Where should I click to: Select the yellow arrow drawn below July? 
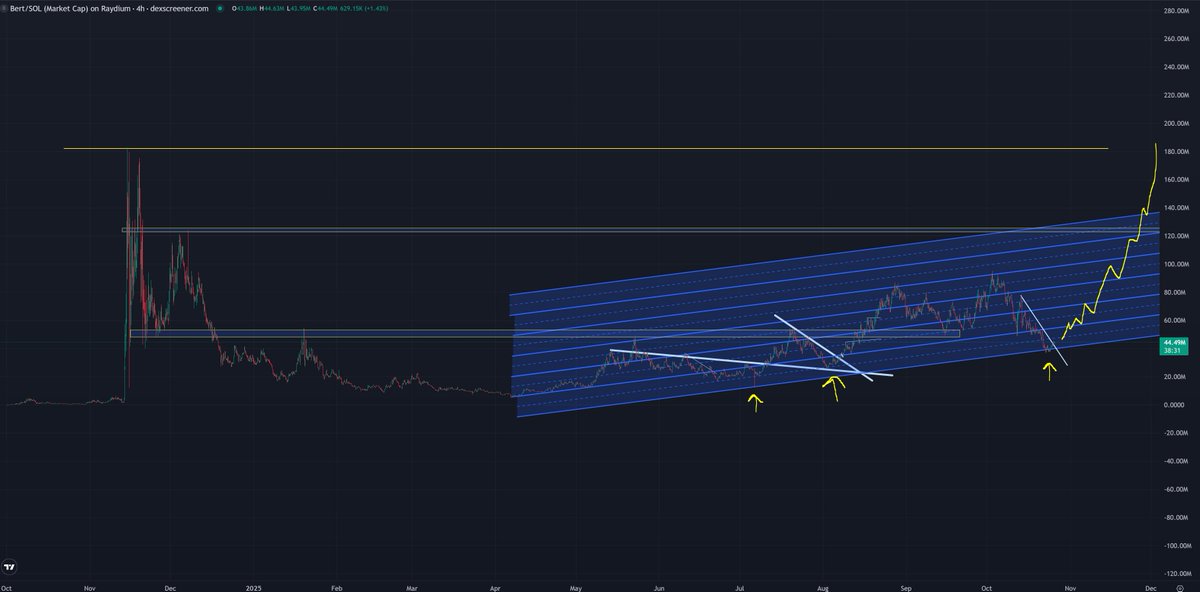(x=755, y=401)
